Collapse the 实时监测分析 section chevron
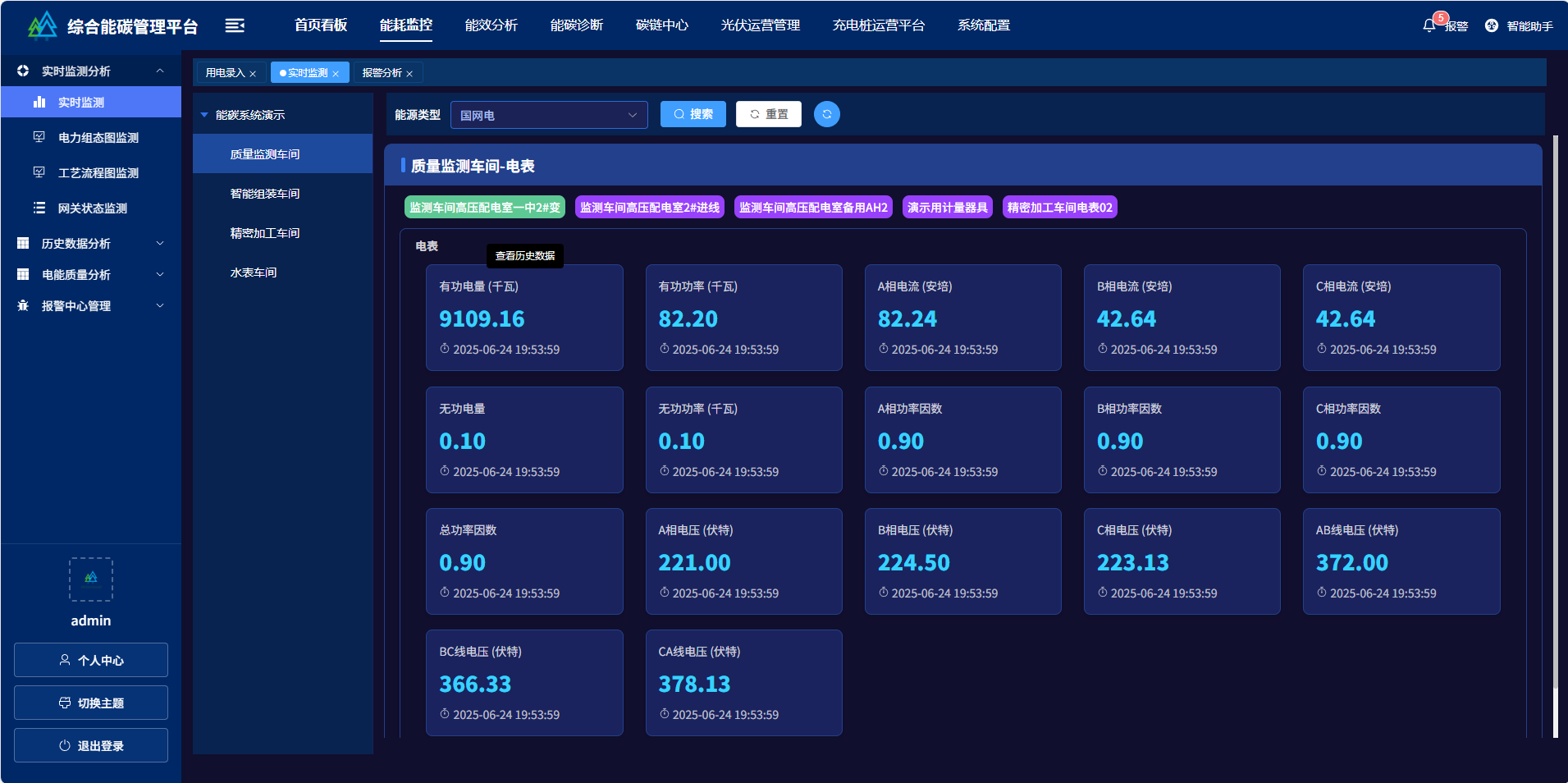 click(161, 71)
